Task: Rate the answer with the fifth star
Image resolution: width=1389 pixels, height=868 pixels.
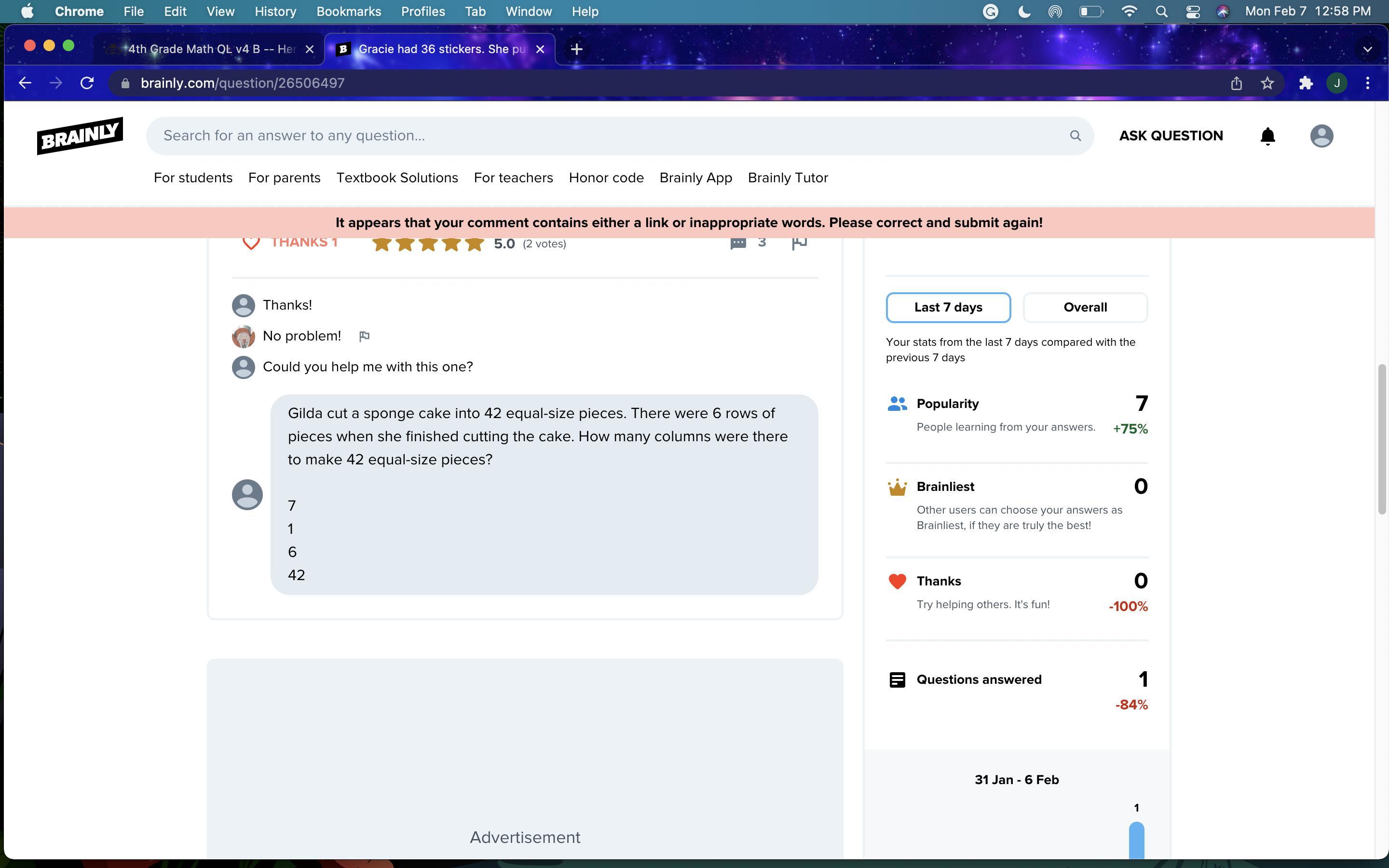Action: [474, 244]
